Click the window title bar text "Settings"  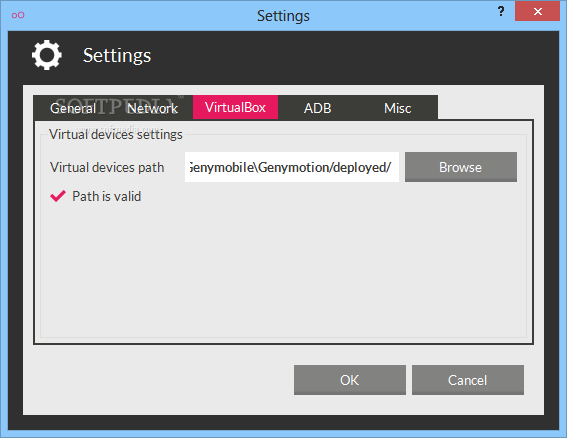[283, 16]
